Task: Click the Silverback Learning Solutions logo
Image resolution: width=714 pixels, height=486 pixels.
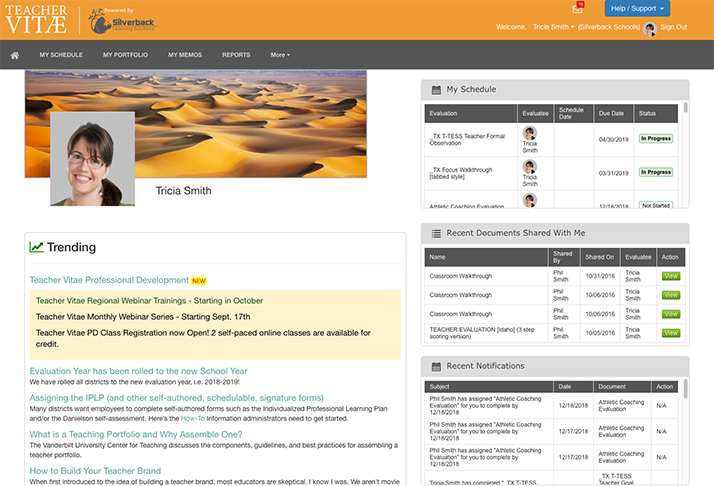Action: [x=120, y=19]
